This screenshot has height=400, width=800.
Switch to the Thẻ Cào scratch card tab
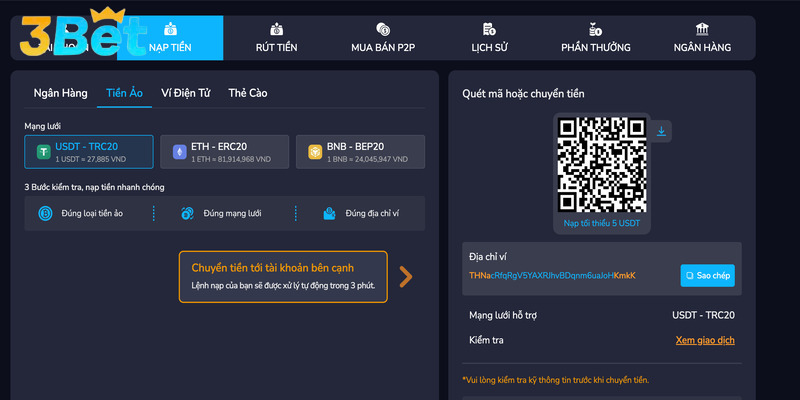248,93
